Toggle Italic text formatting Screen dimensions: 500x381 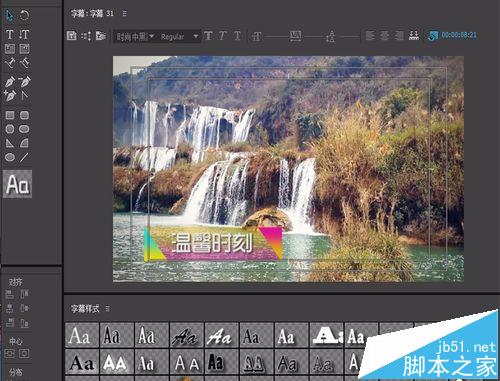[x=223, y=36]
